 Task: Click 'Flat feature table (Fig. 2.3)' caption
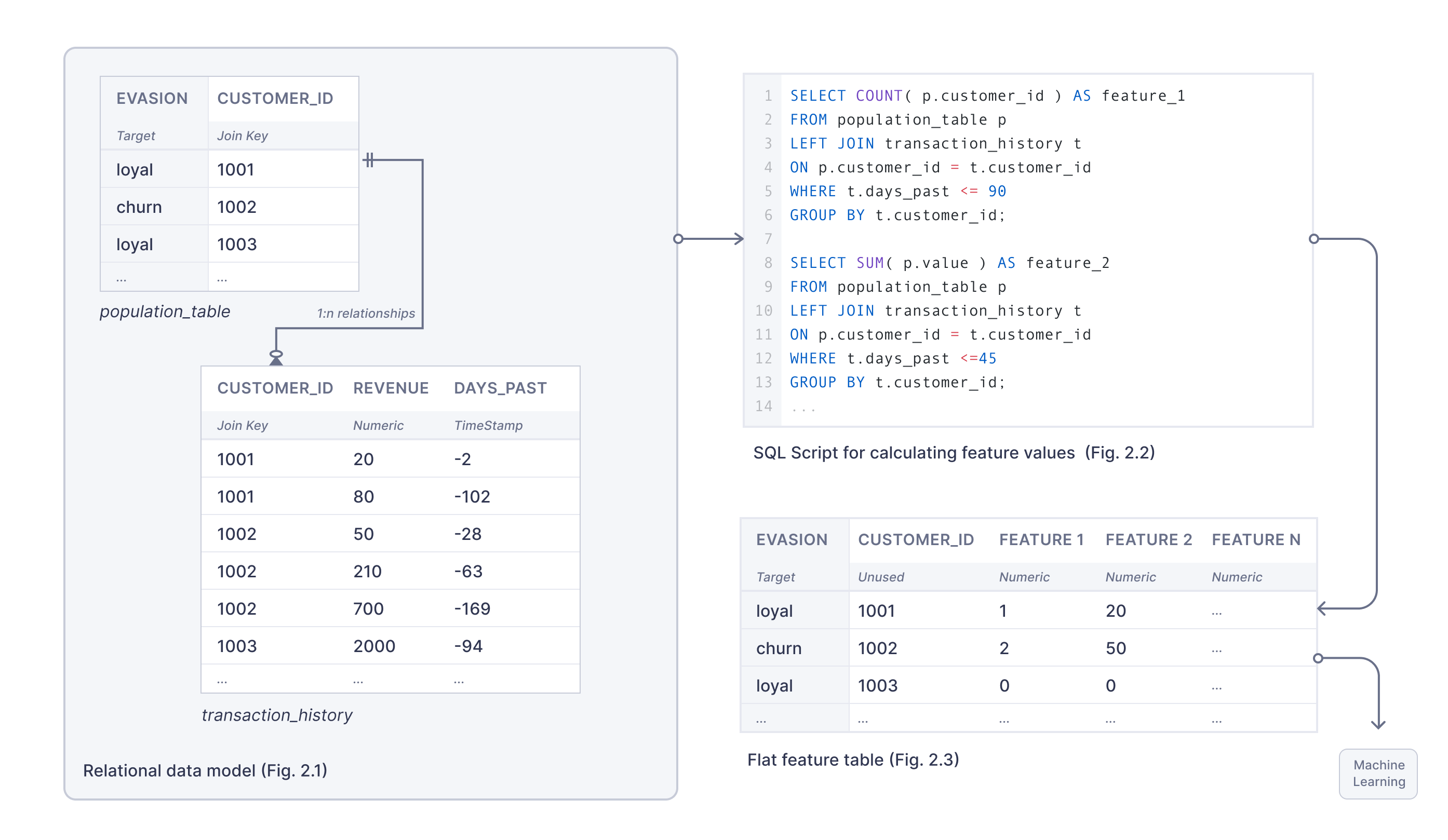coord(853,760)
